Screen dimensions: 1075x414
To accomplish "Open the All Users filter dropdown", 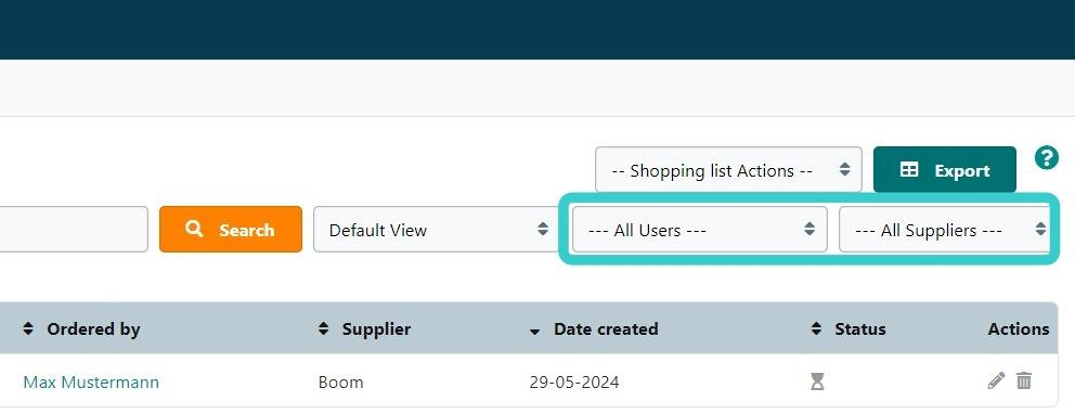I will coord(700,229).
